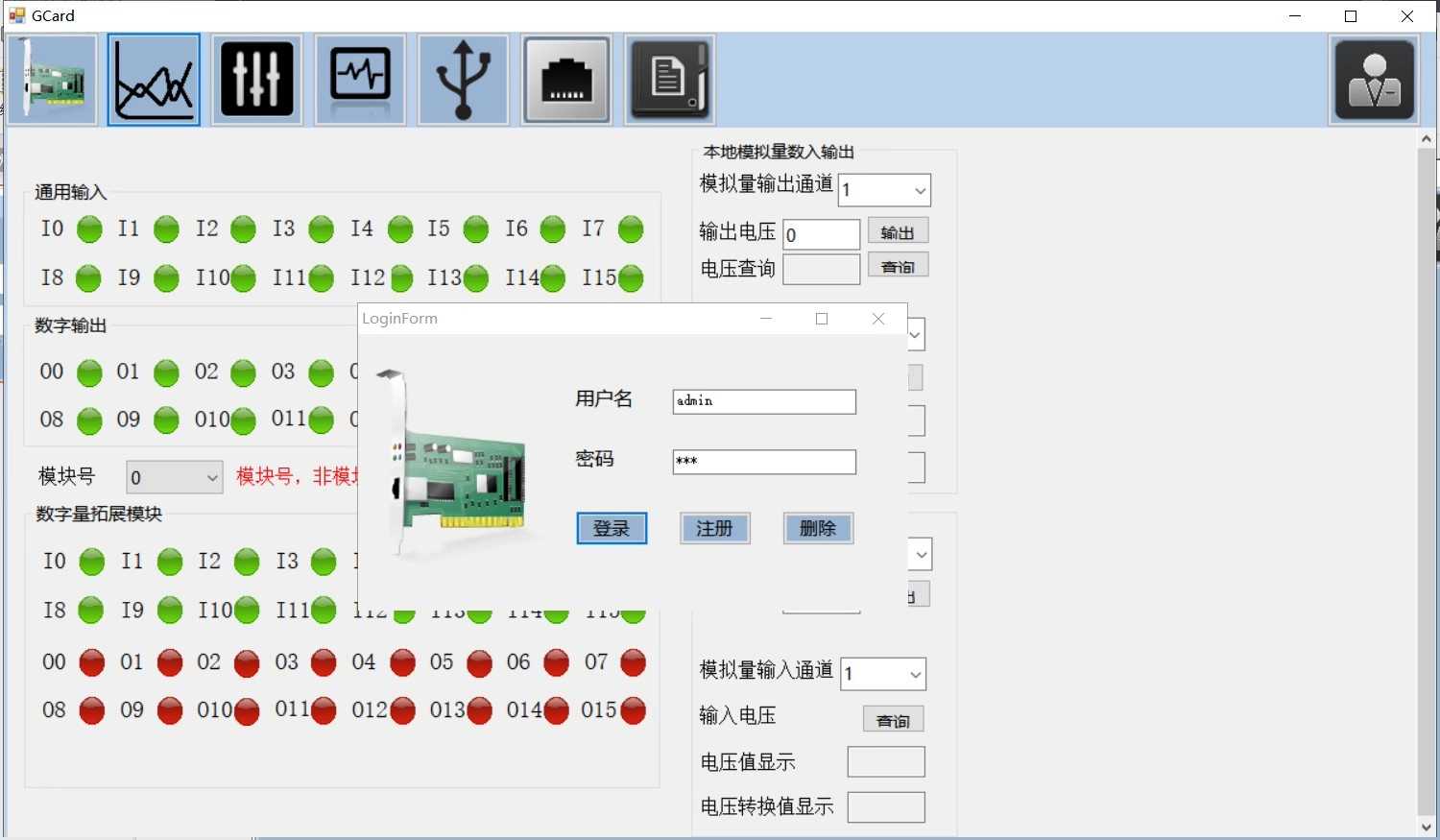Close the LoginForm dialog

(878, 319)
